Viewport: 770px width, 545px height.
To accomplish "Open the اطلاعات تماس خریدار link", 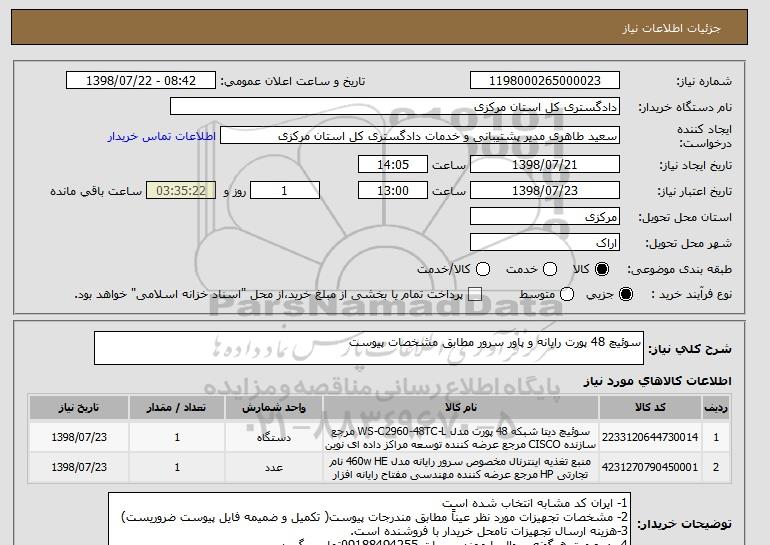I will [x=162, y=136].
